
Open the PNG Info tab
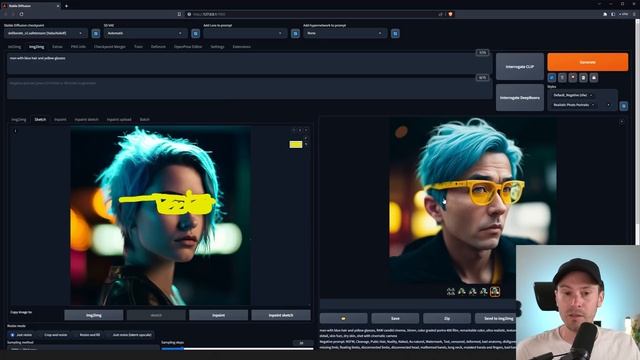78,47
